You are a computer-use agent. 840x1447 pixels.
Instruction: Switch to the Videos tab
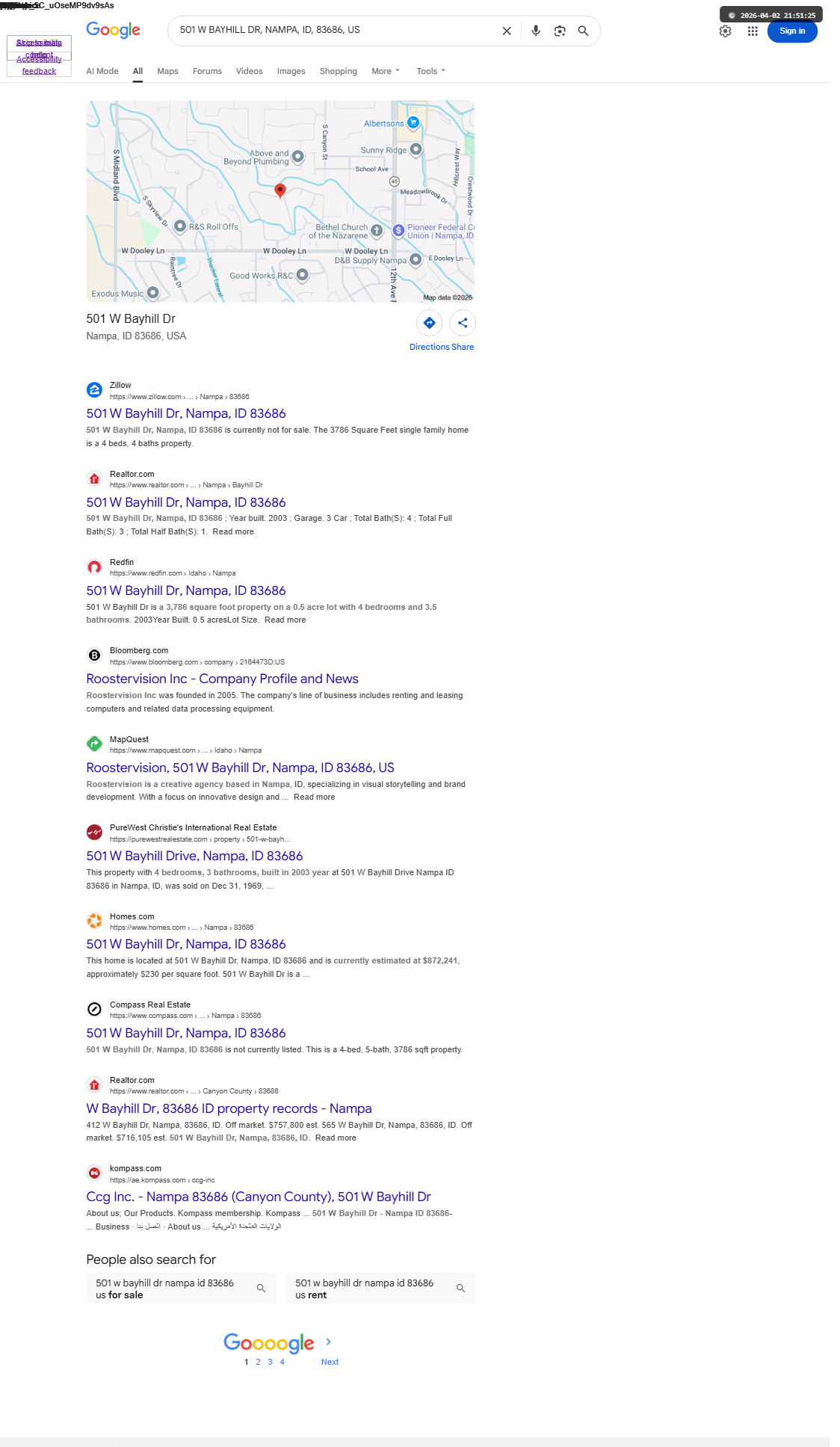250,72
